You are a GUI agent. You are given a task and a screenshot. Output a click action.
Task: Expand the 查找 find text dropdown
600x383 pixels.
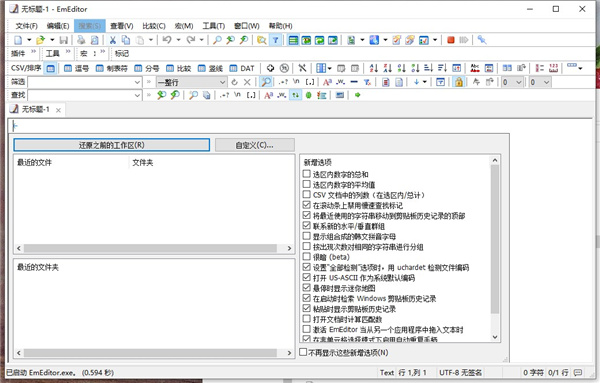pyautogui.click(x=137, y=95)
